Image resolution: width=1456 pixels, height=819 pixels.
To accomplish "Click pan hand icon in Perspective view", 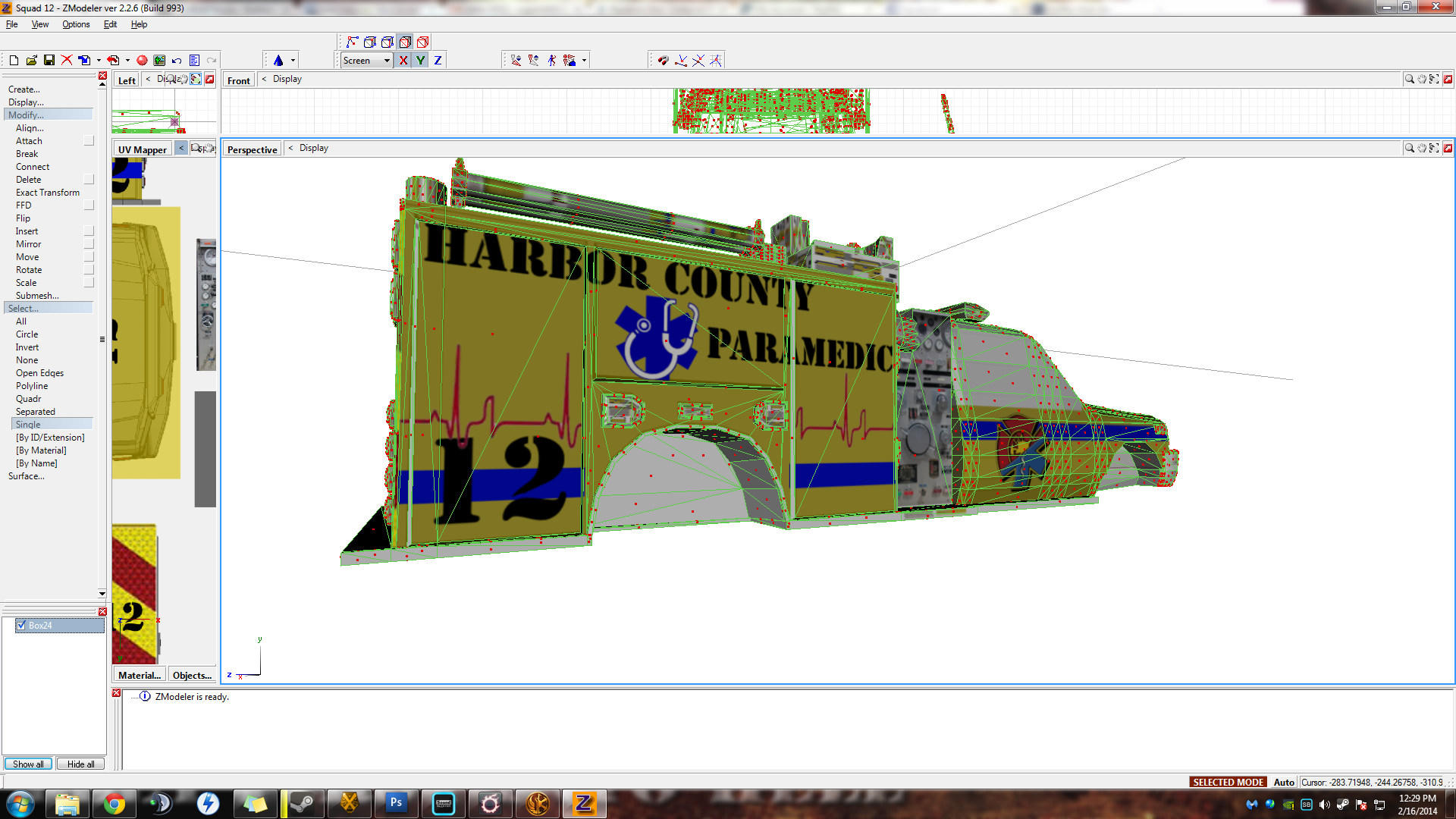I will point(1422,149).
